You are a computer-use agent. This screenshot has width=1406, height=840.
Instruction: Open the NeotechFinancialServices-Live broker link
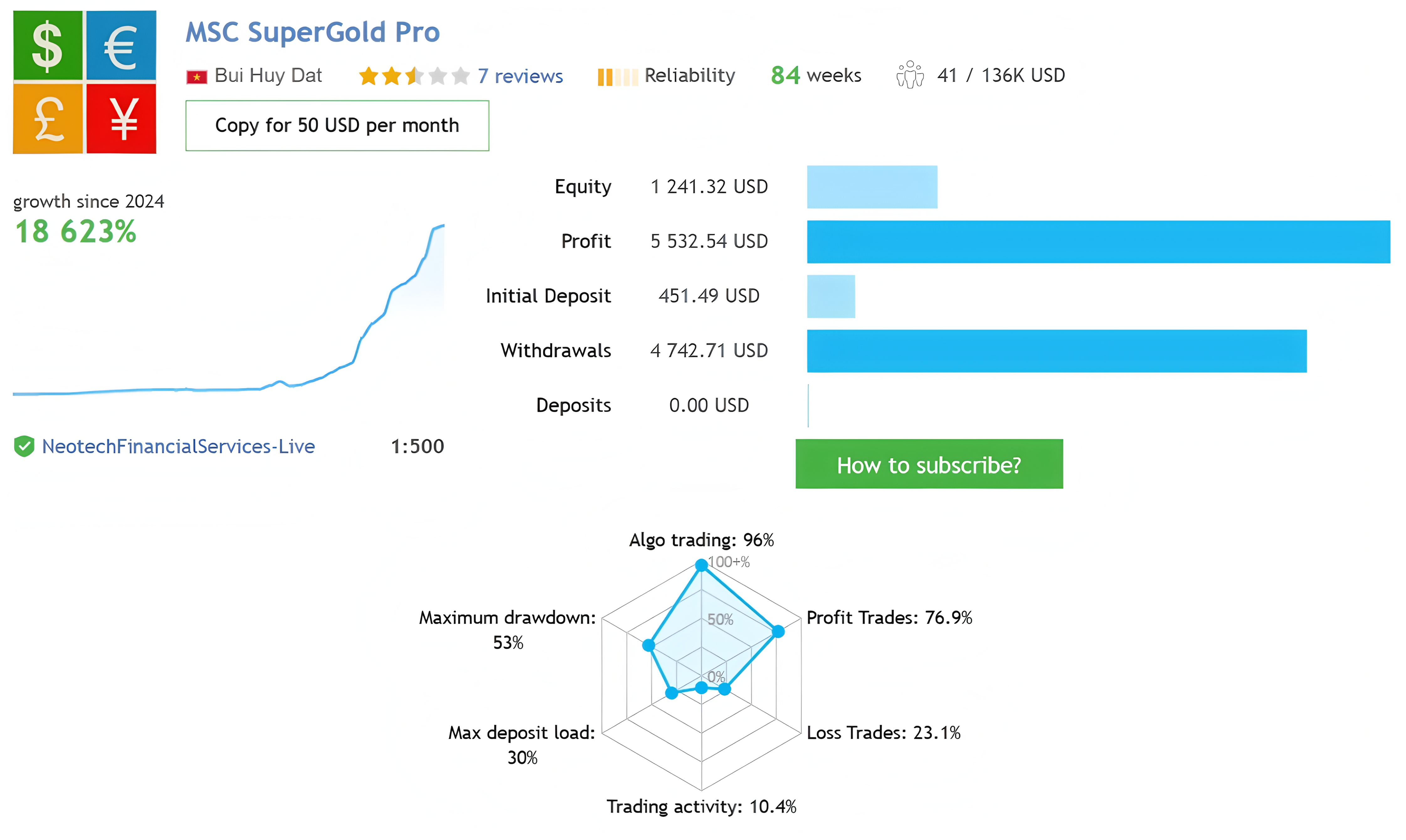[178, 446]
